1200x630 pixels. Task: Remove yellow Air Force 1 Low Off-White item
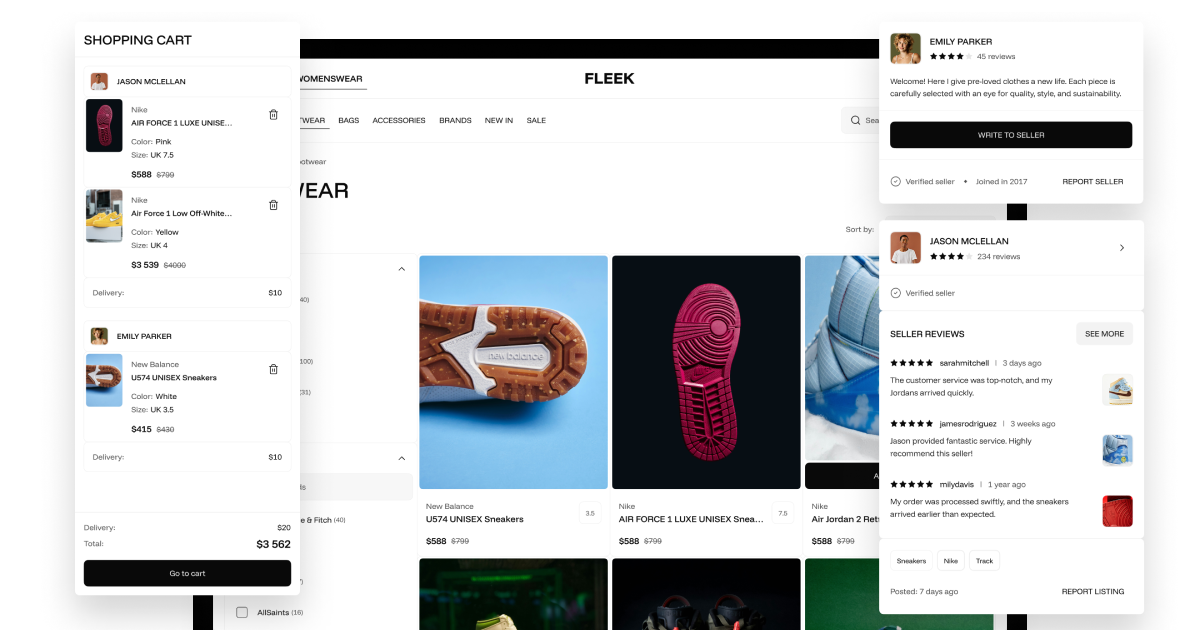pyautogui.click(x=273, y=205)
